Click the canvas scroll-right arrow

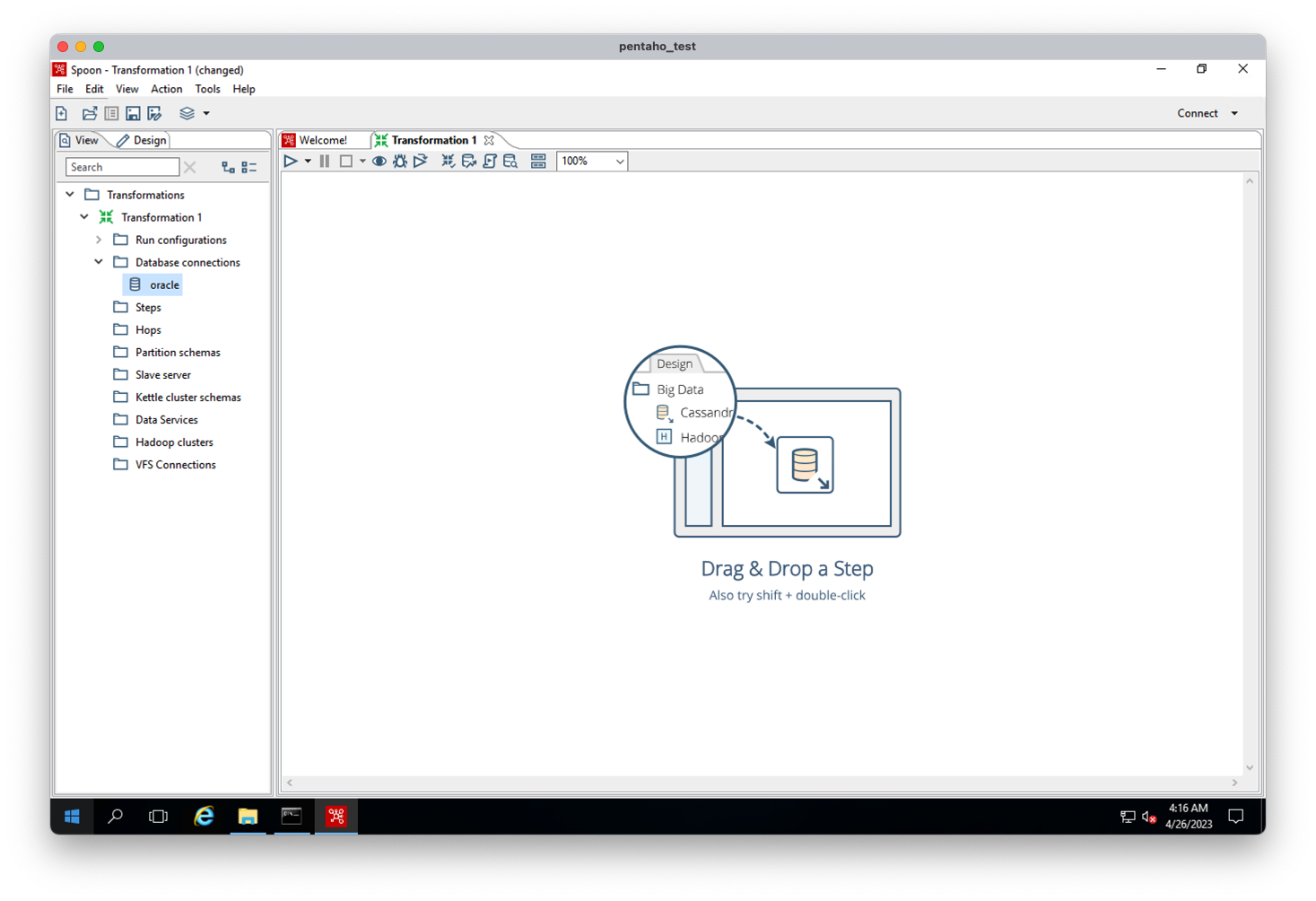[1234, 783]
